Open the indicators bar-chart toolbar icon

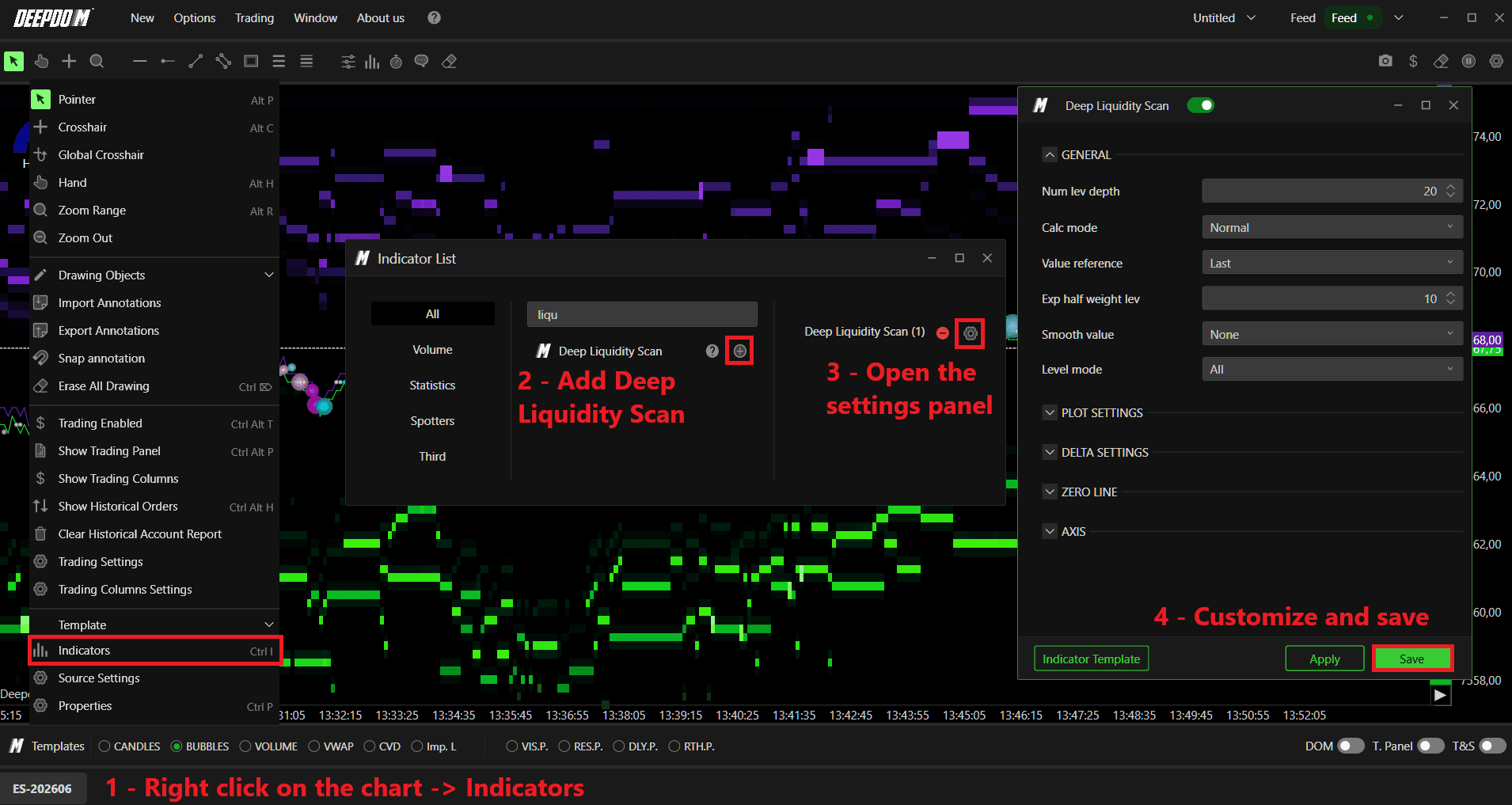tap(372, 61)
